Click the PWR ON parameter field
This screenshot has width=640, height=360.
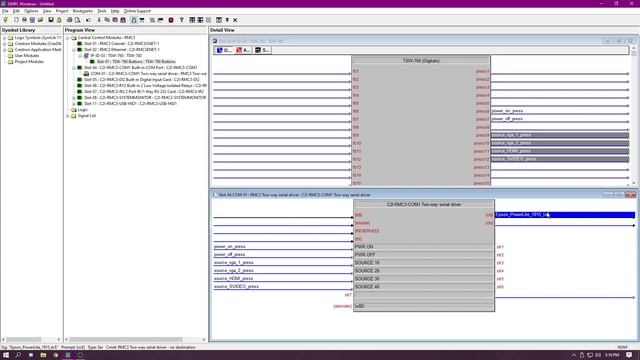pos(423,247)
